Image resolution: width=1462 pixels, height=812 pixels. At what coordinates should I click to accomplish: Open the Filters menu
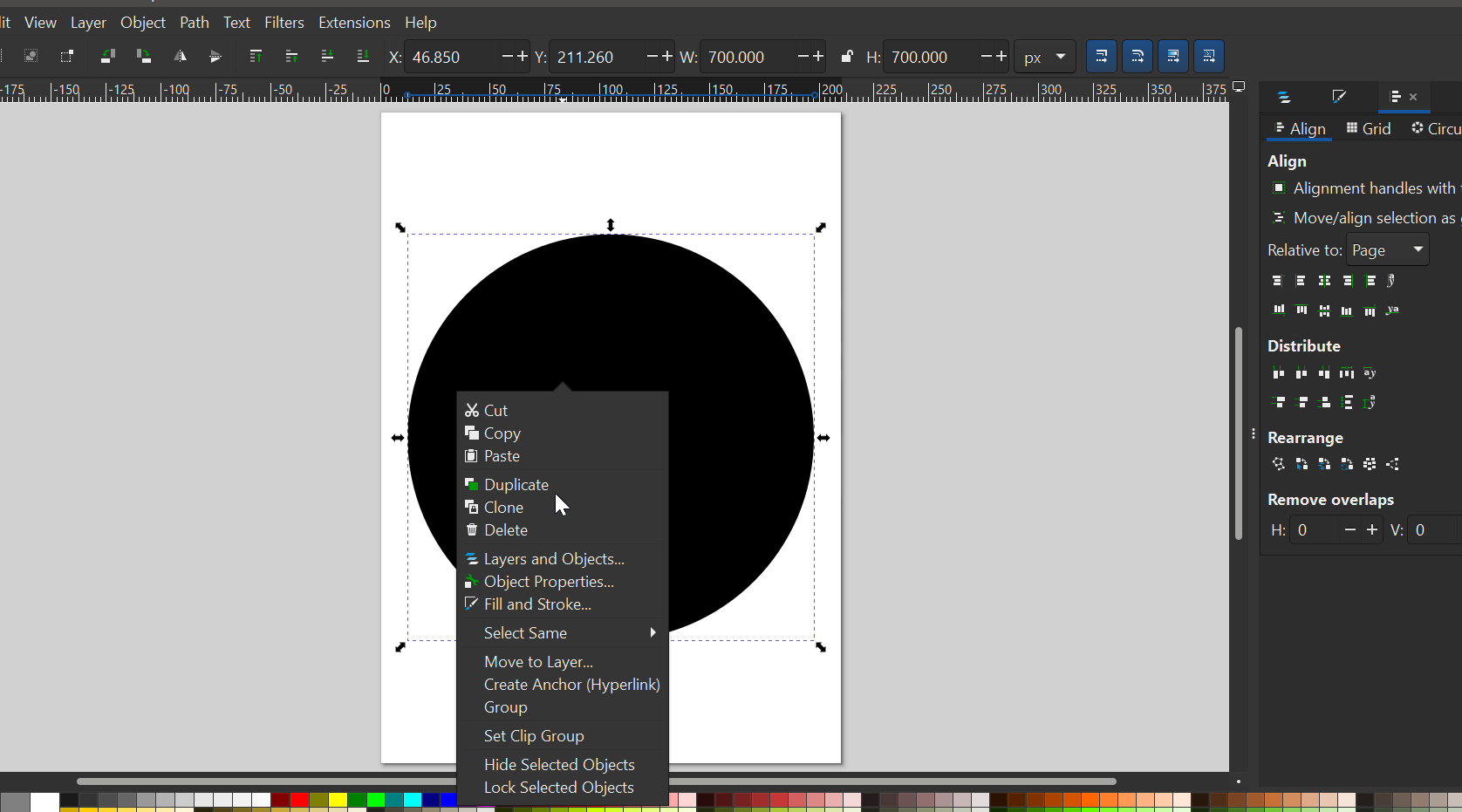pyautogui.click(x=284, y=23)
